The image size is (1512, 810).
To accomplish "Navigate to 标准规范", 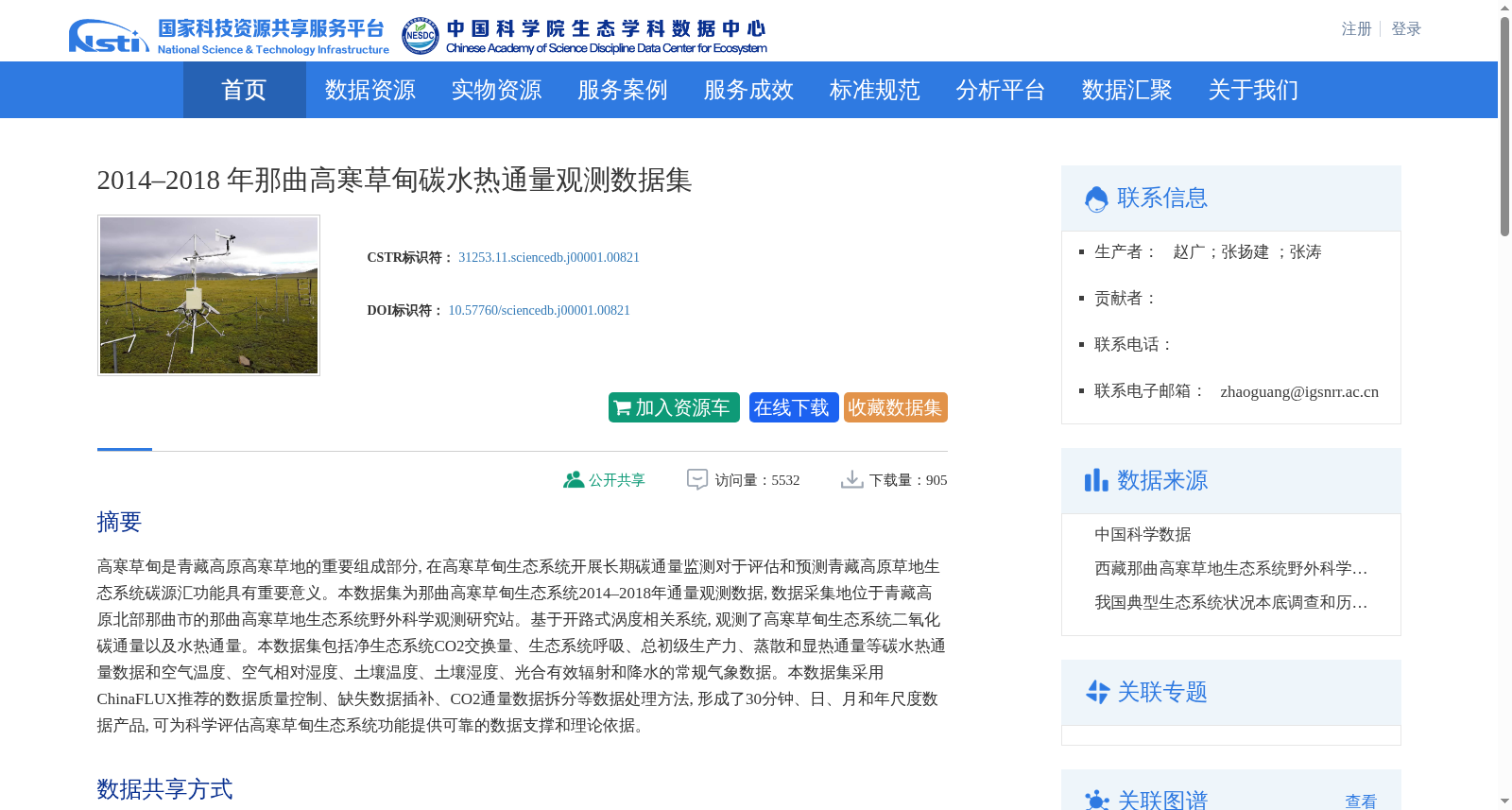I will coord(875,90).
